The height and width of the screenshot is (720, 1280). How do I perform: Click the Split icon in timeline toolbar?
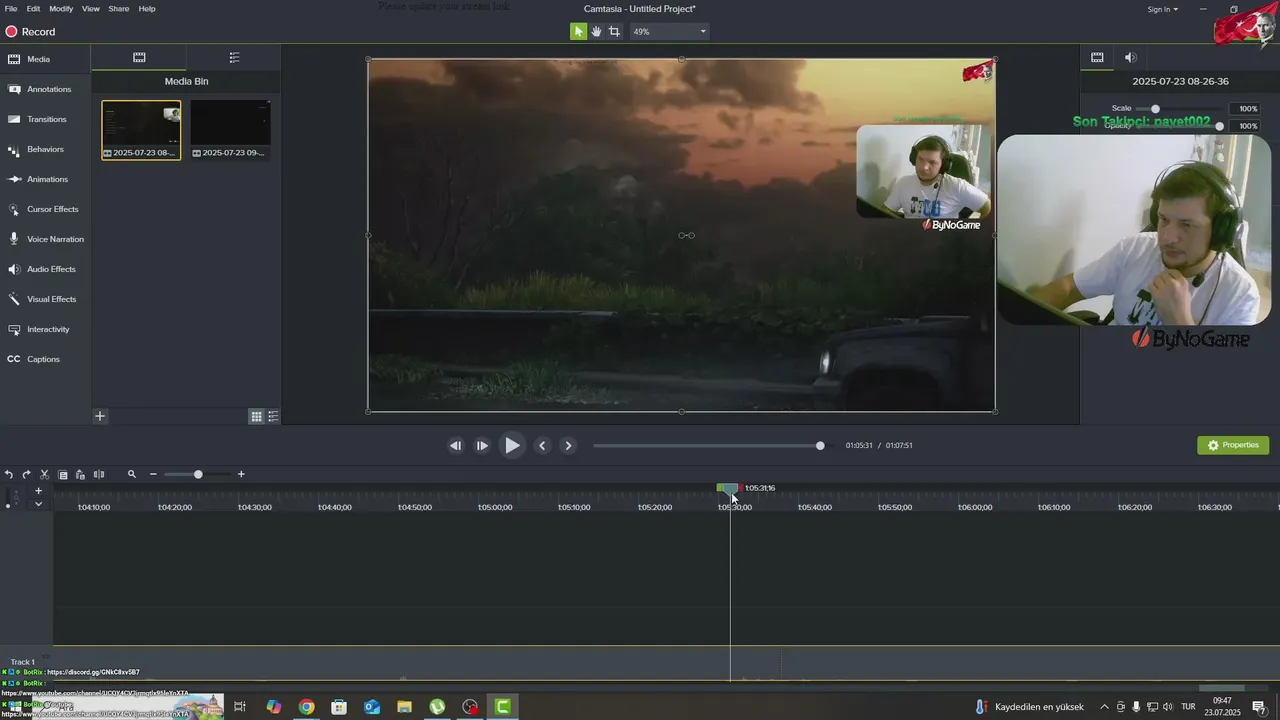[98, 475]
